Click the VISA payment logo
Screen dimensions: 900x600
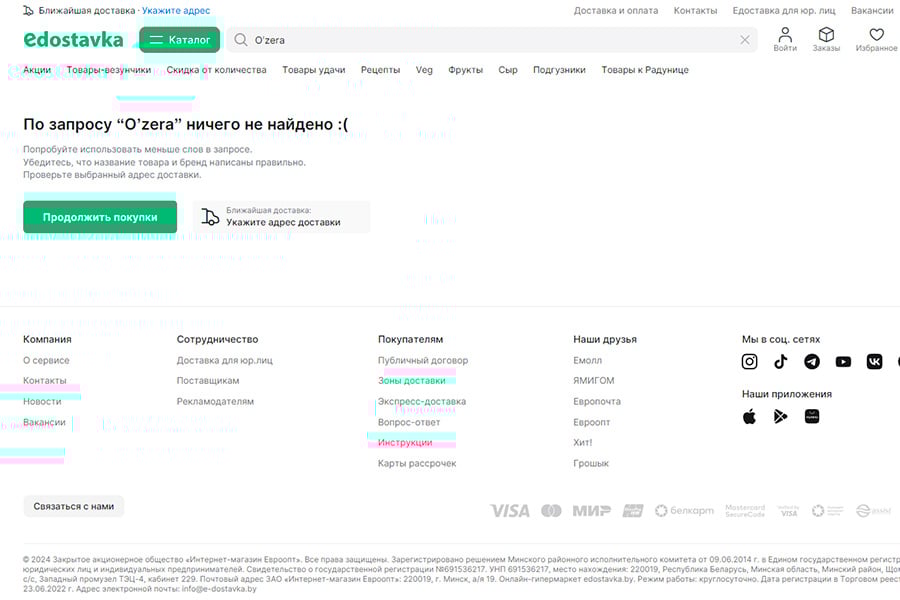tap(510, 510)
